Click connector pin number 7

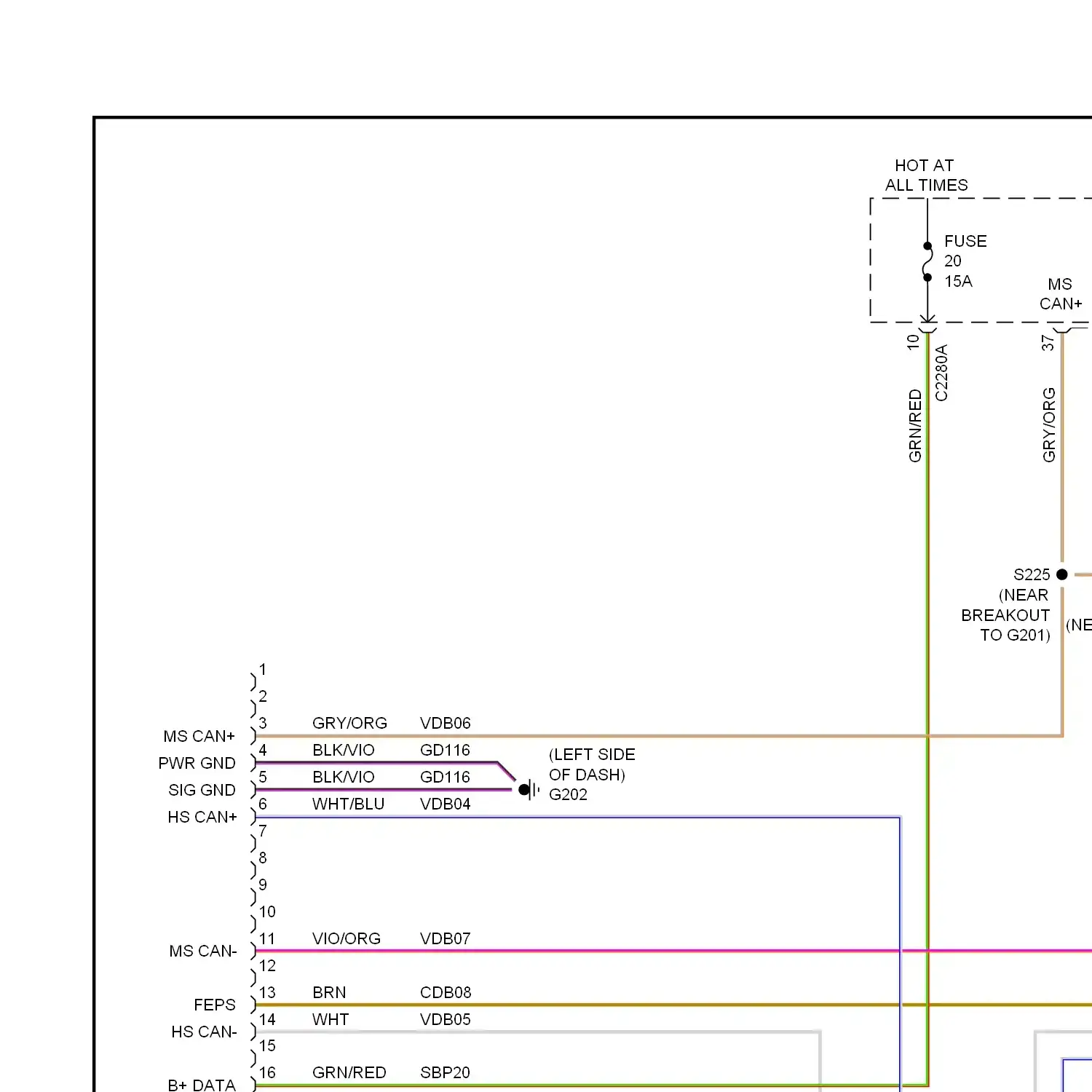pyautogui.click(x=263, y=831)
